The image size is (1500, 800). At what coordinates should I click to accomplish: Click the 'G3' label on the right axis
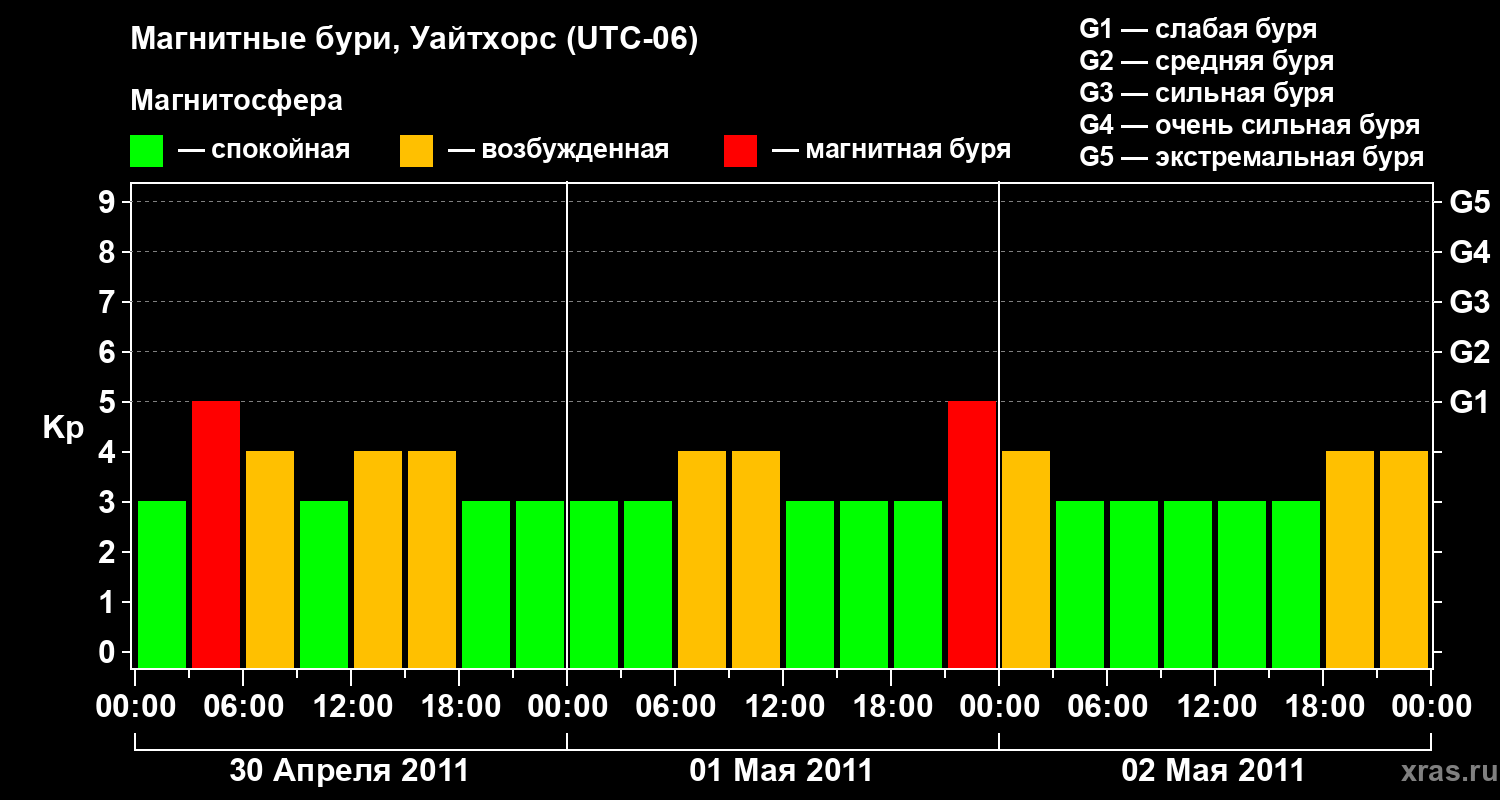[x=1470, y=302]
